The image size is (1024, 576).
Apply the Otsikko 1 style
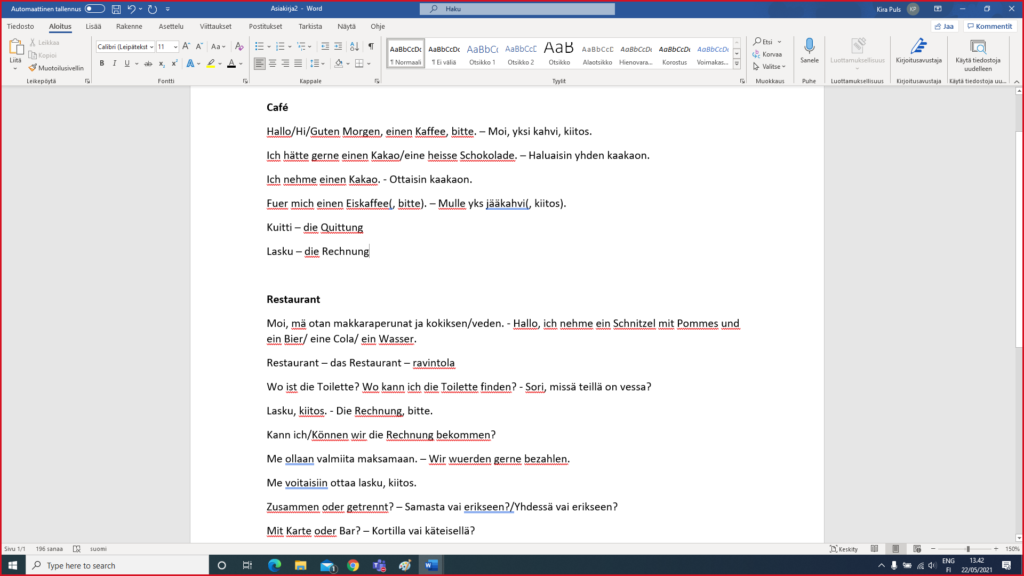(x=482, y=54)
